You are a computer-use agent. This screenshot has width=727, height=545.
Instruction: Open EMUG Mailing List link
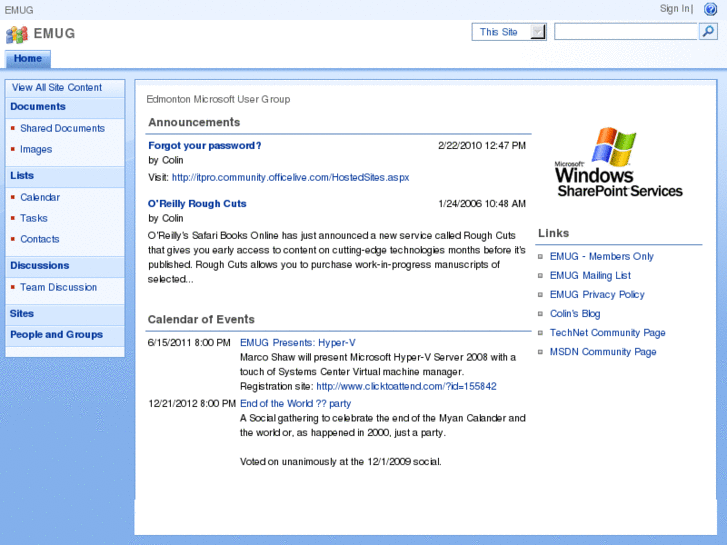click(x=590, y=276)
